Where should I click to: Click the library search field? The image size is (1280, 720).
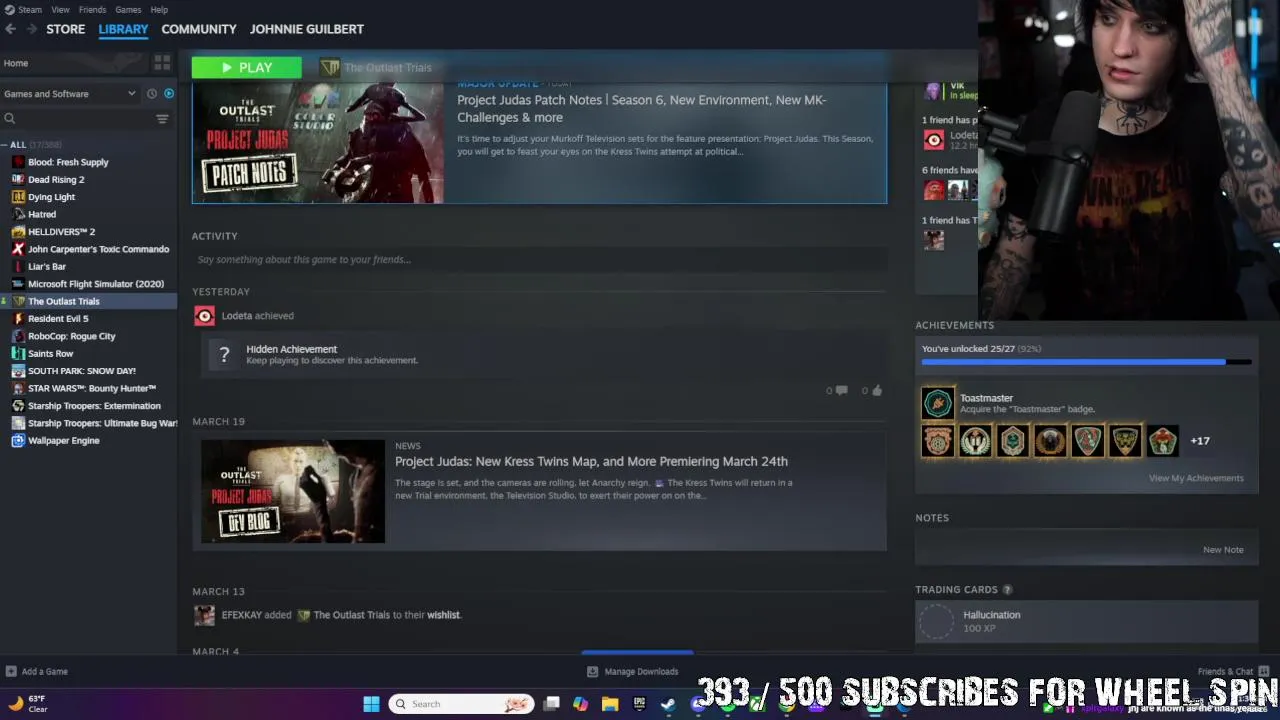coord(78,119)
